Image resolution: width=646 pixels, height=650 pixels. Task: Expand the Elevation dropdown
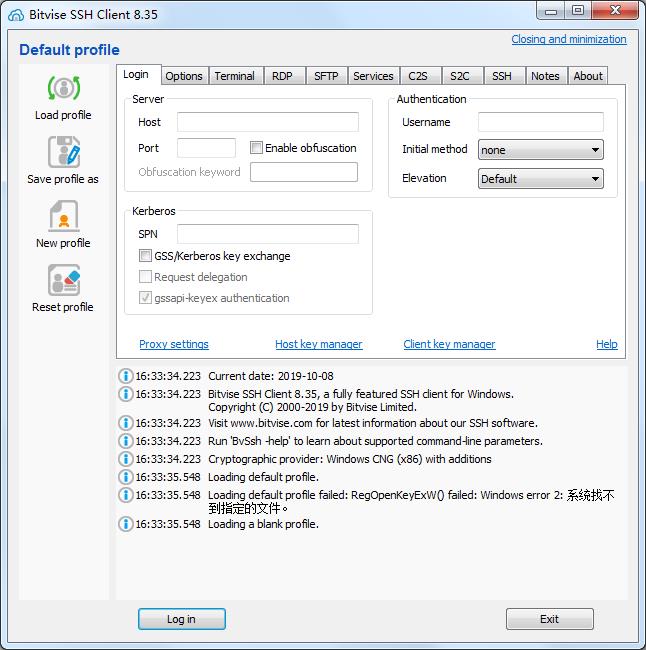pyautogui.click(x=540, y=179)
